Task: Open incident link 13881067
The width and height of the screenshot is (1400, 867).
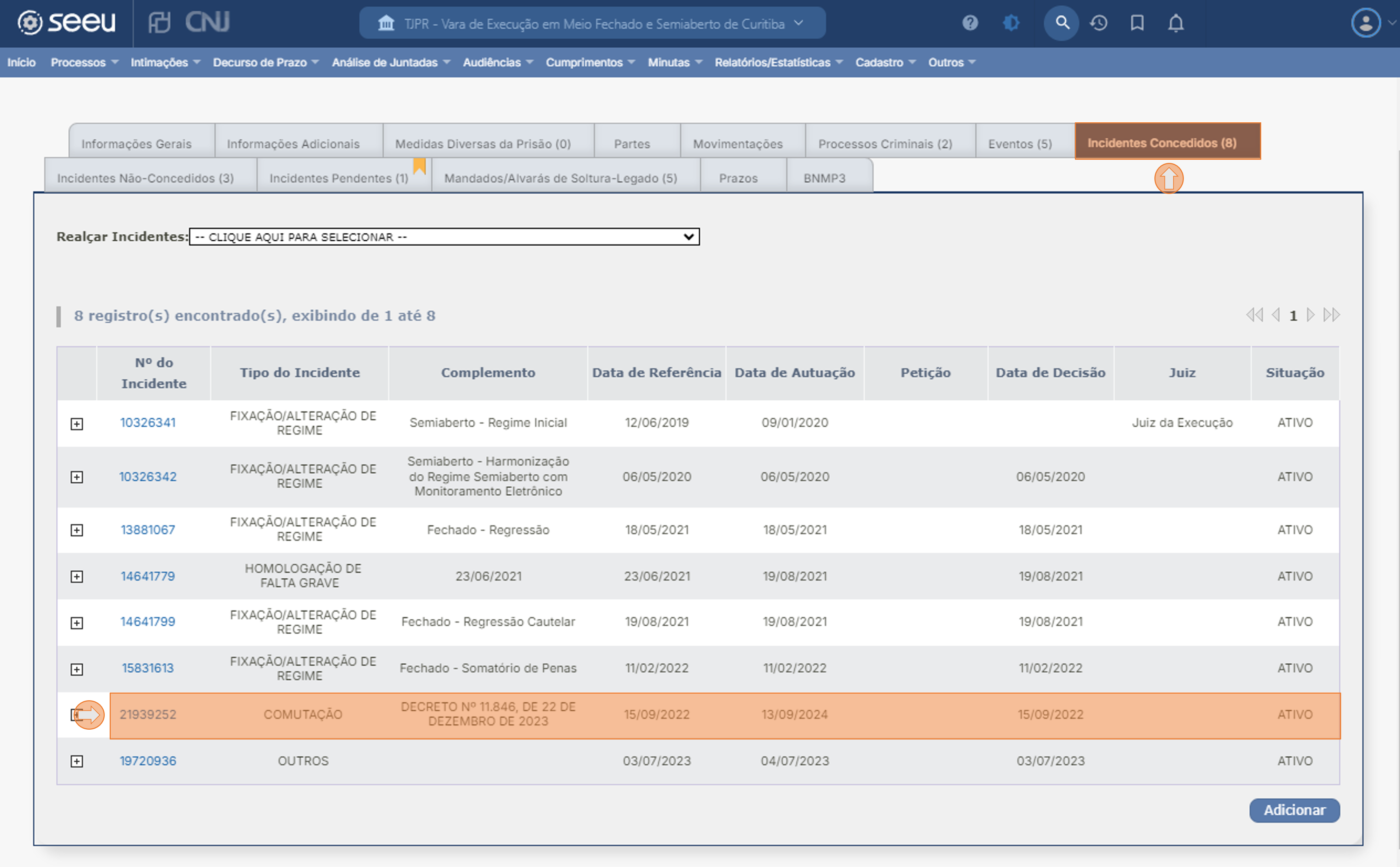Action: (148, 530)
